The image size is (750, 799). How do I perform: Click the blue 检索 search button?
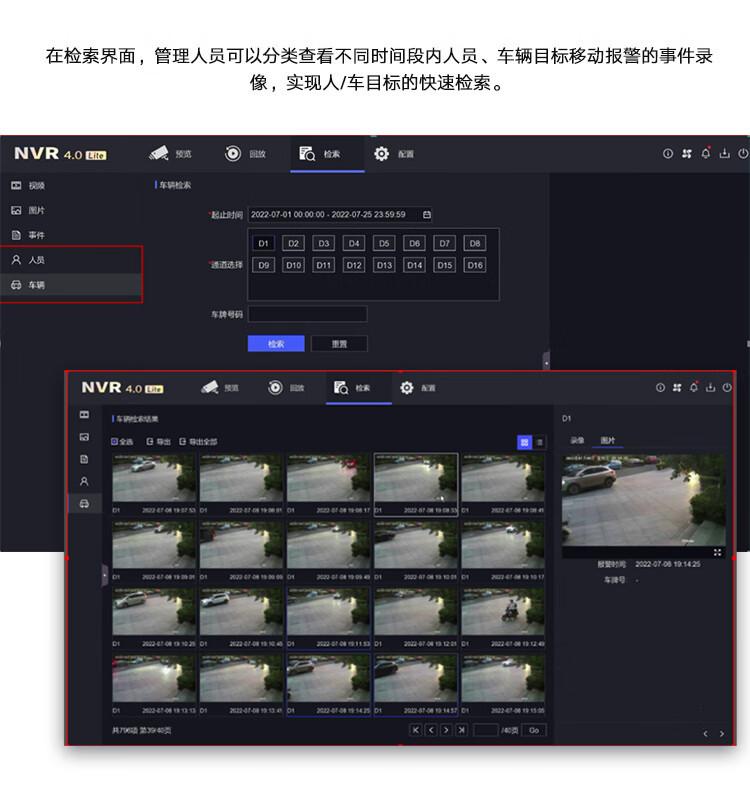pyautogui.click(x=276, y=343)
